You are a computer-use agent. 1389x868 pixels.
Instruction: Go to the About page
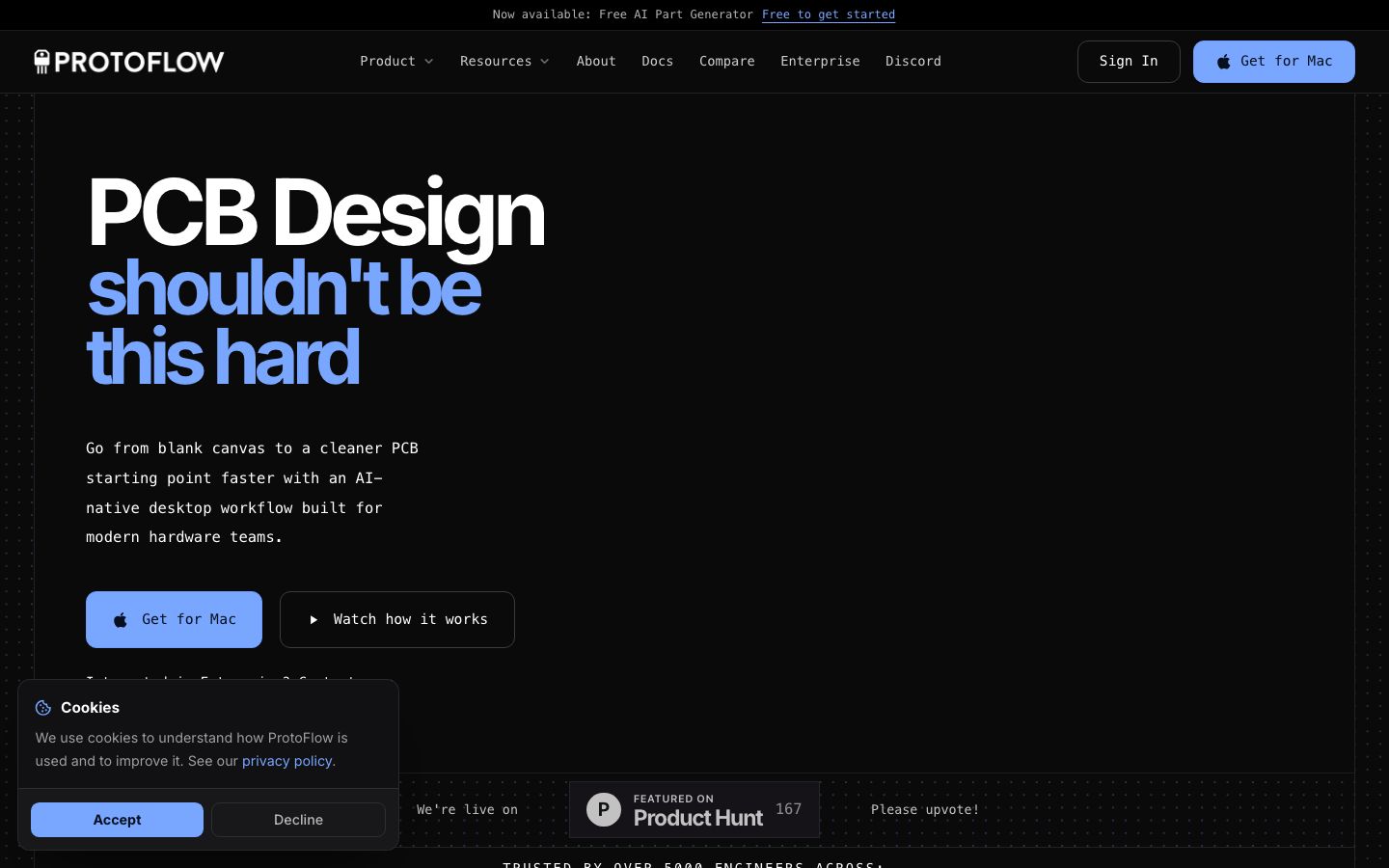pyautogui.click(x=596, y=61)
